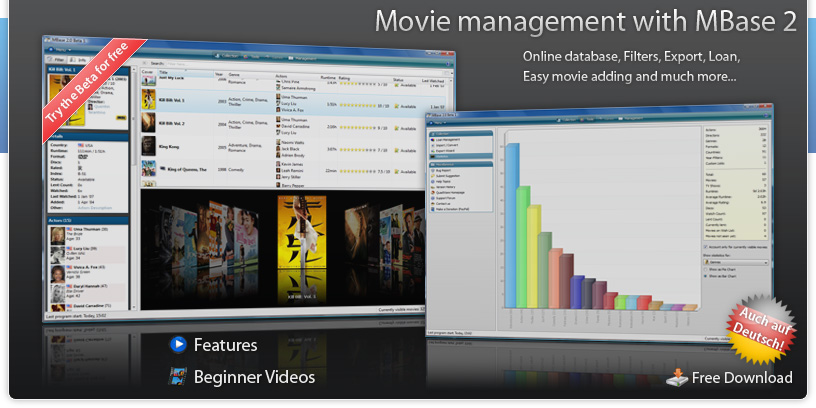Set the star rating for King Kong
The height and width of the screenshot is (408, 816).
coord(358,150)
